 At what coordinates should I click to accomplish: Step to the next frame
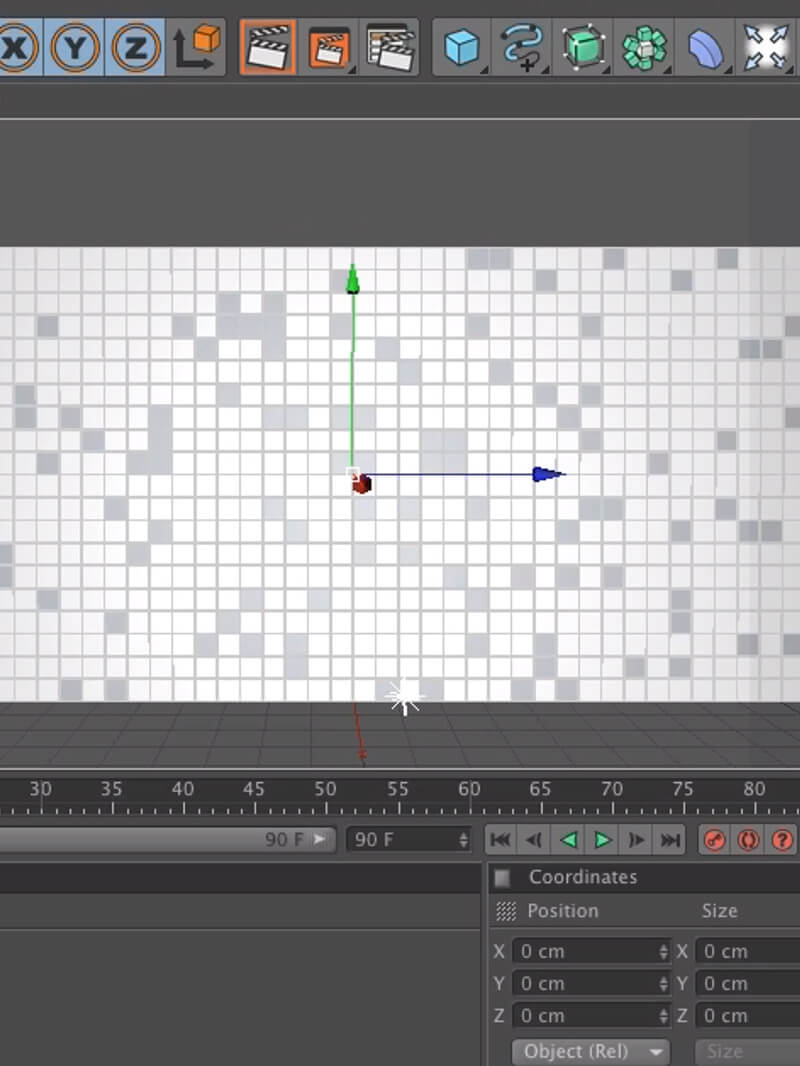tap(636, 840)
